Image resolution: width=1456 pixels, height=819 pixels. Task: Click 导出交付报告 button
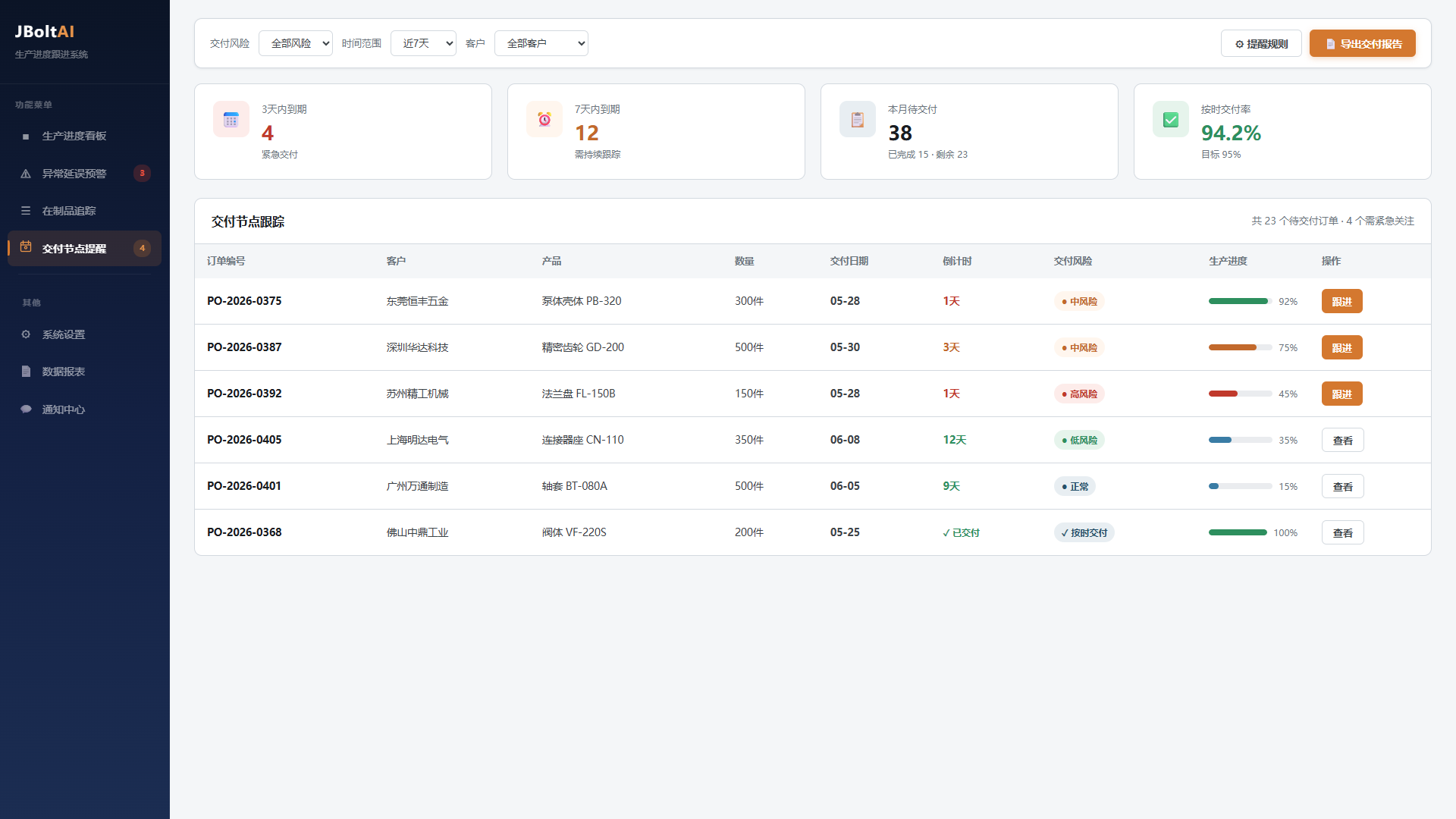click(x=1363, y=43)
